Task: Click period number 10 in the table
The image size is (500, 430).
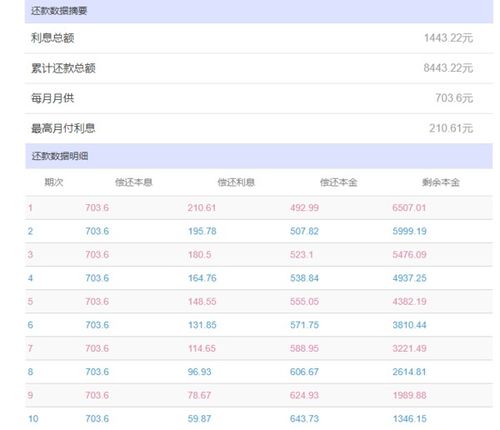Action: [x=33, y=419]
